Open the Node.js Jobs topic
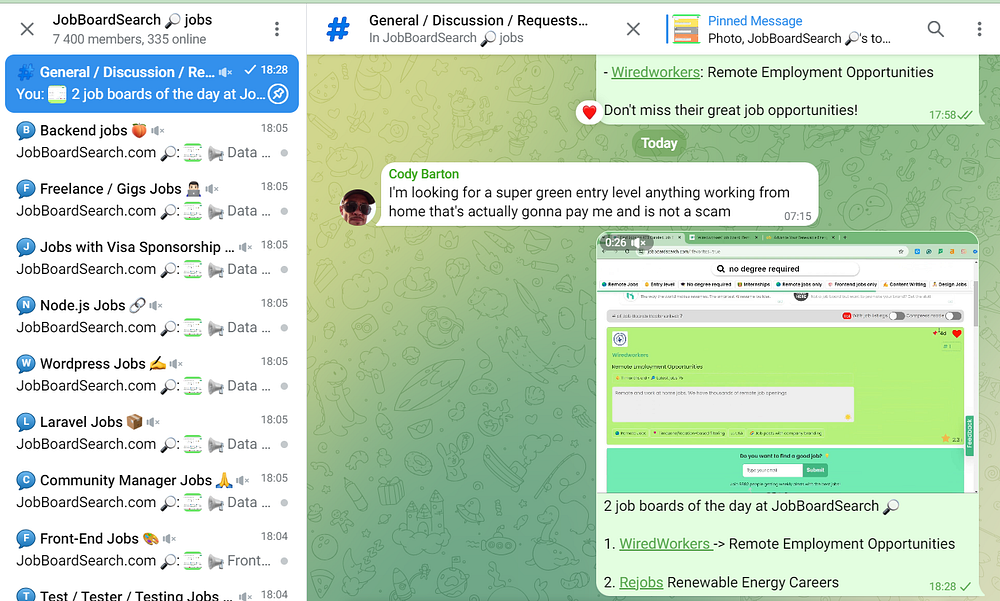The image size is (1000, 601). (152, 316)
